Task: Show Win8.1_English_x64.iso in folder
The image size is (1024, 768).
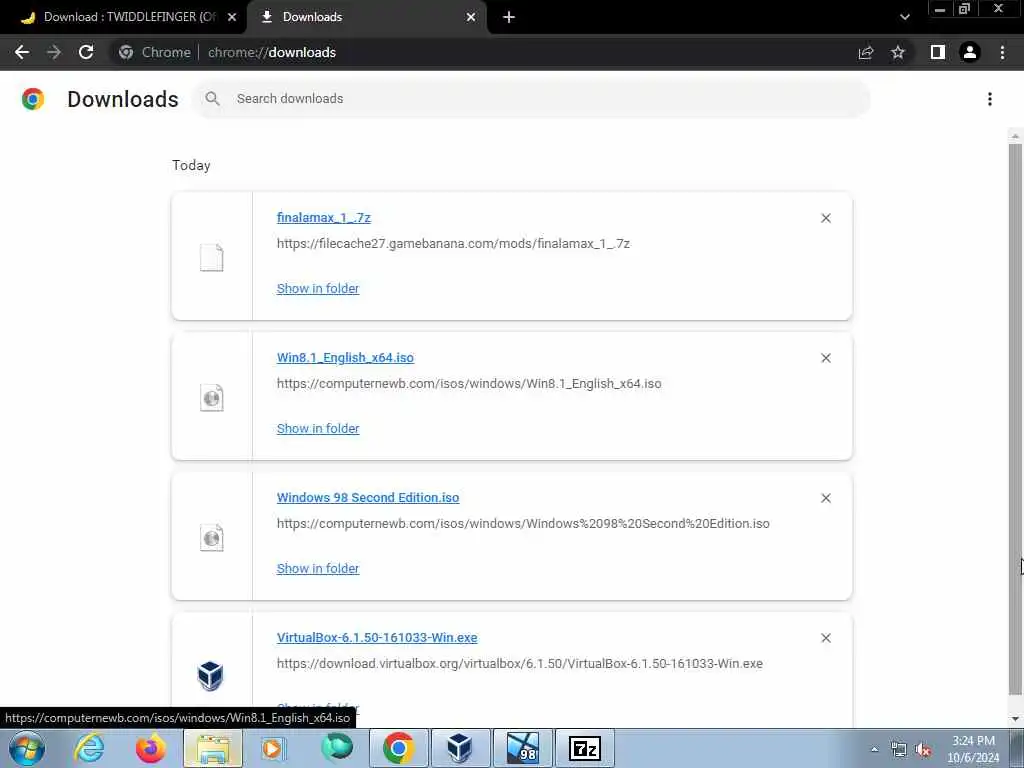Action: coord(318,428)
